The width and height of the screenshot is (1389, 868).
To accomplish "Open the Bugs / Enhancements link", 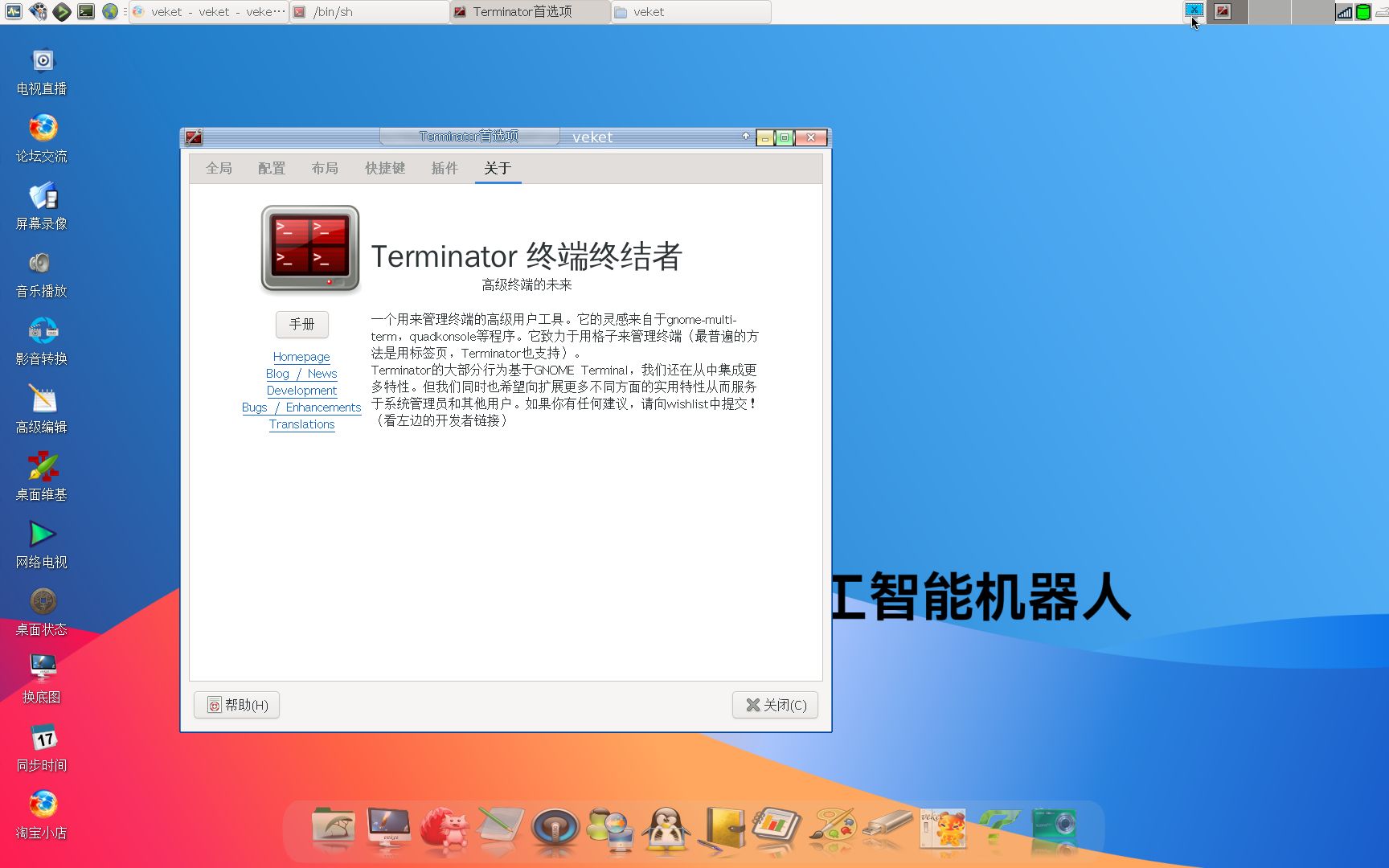I will click(x=301, y=407).
